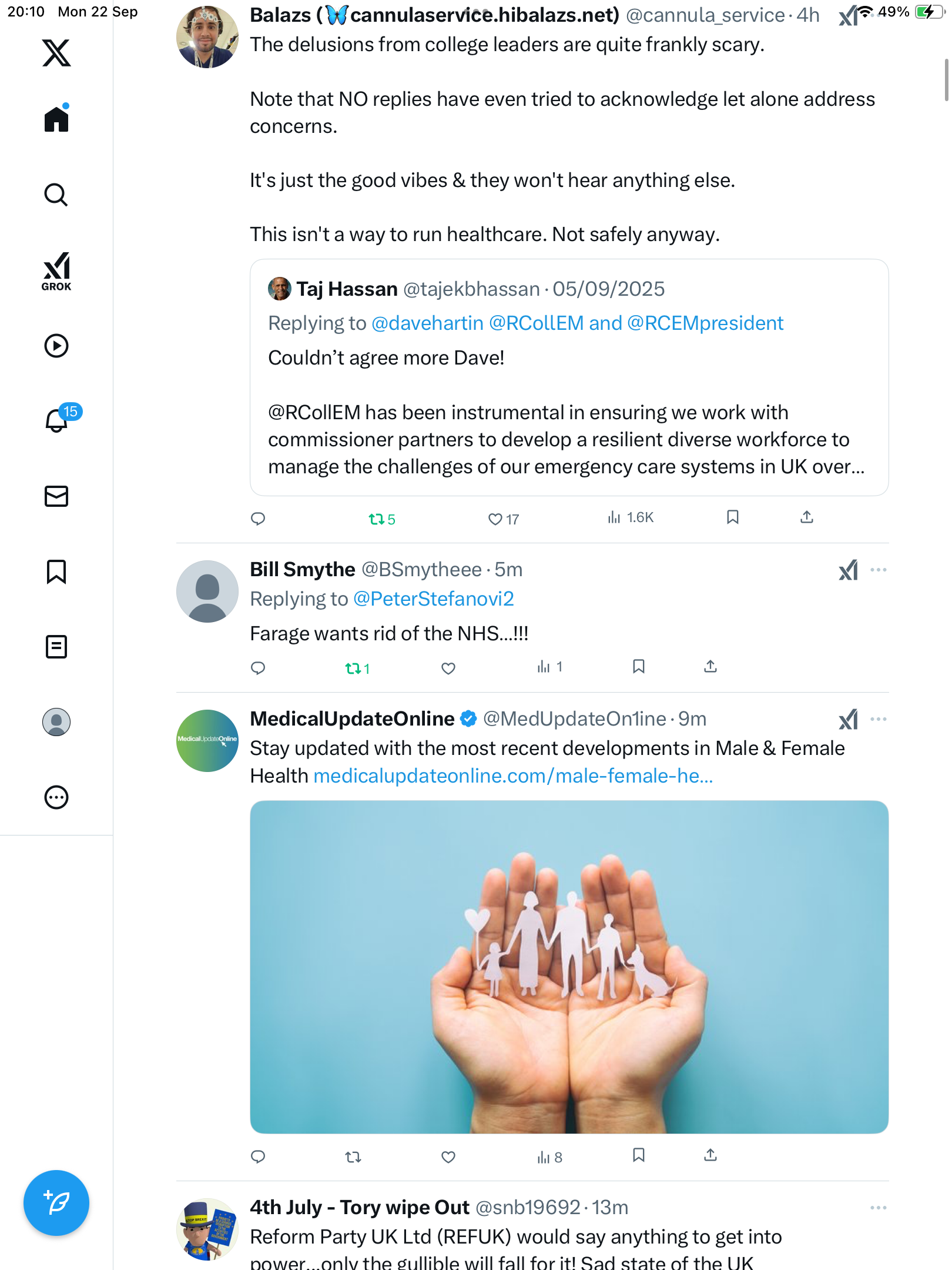The width and height of the screenshot is (952, 1270).
Task: Bookmark the MedicalUpdateOnline tweet
Action: pos(639,1155)
